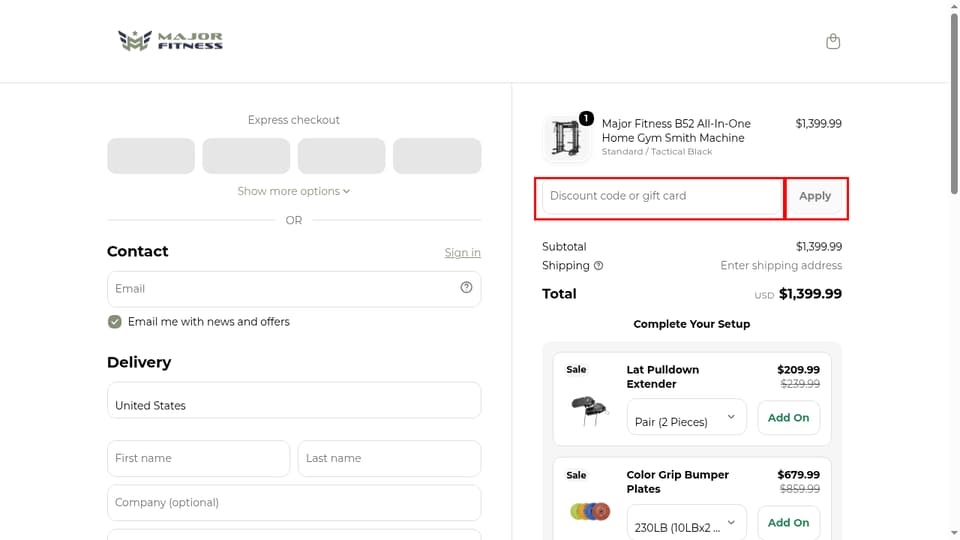This screenshot has width=960, height=540.
Task: Open the Pair (2 Pieces) variant dropdown
Action: coord(686,417)
